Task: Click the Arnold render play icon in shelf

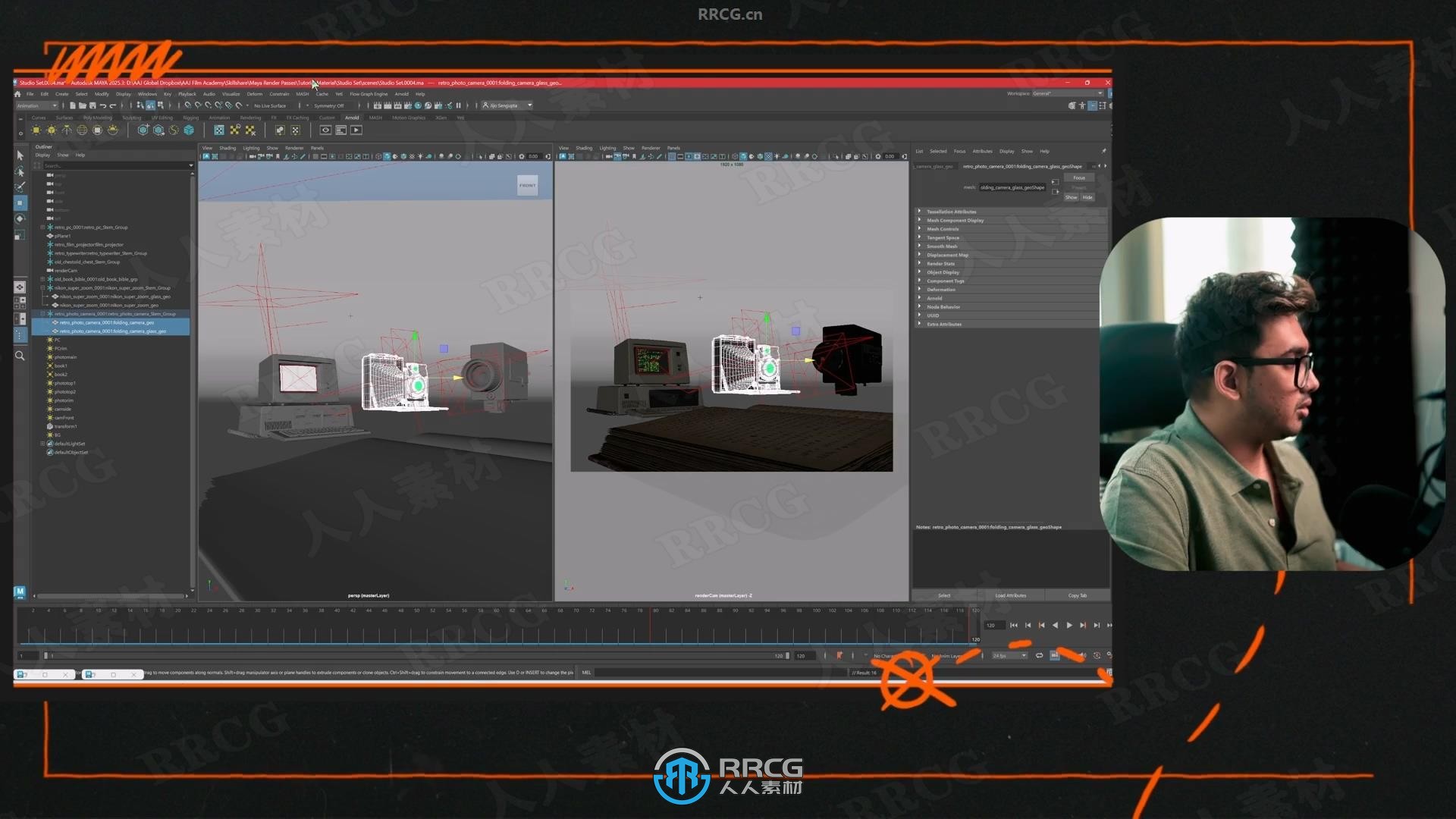Action: point(356,130)
